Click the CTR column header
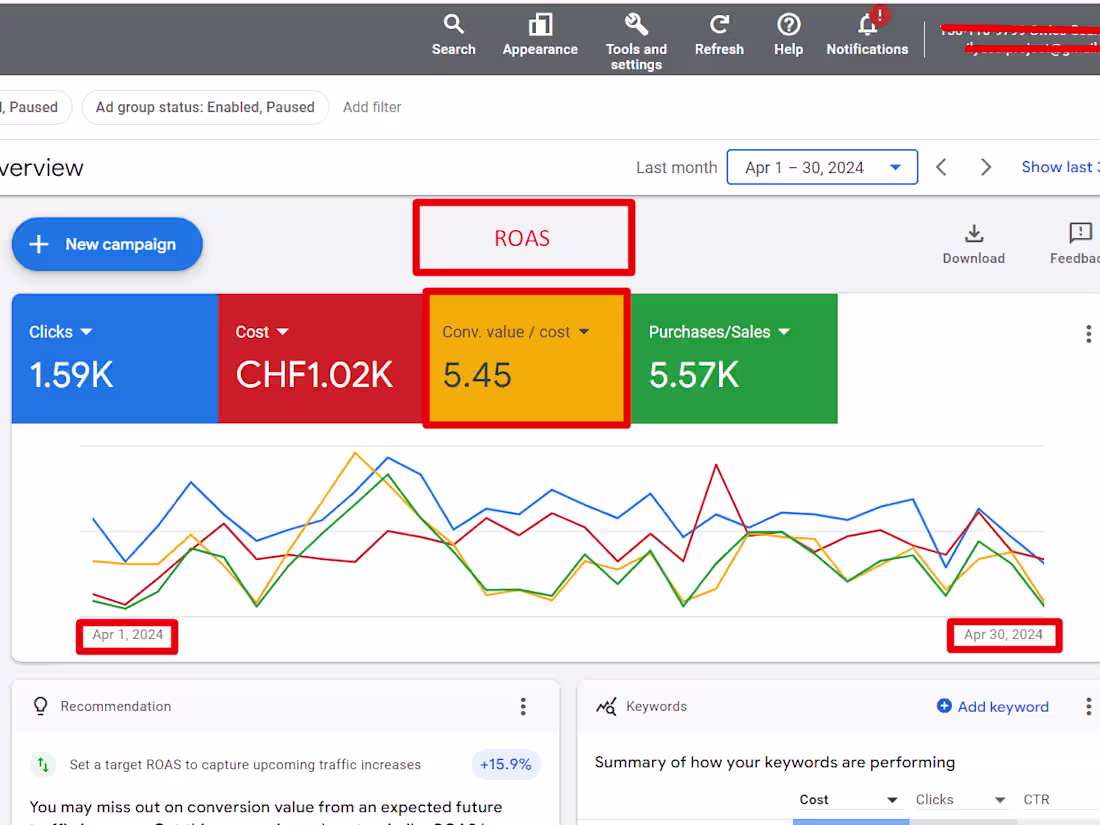The height and width of the screenshot is (825, 1100). pyautogui.click(x=1036, y=800)
